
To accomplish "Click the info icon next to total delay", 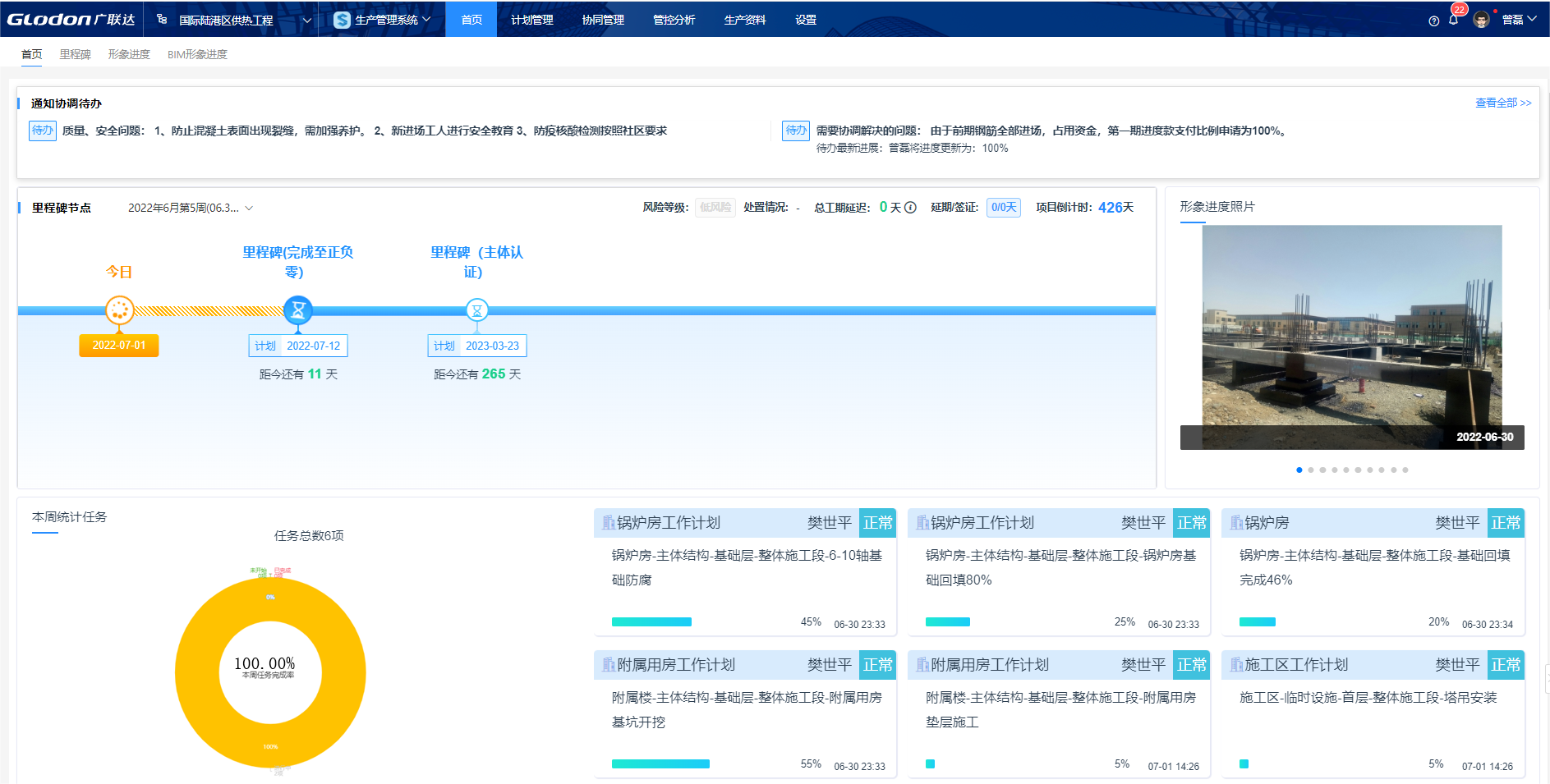I will [x=910, y=208].
